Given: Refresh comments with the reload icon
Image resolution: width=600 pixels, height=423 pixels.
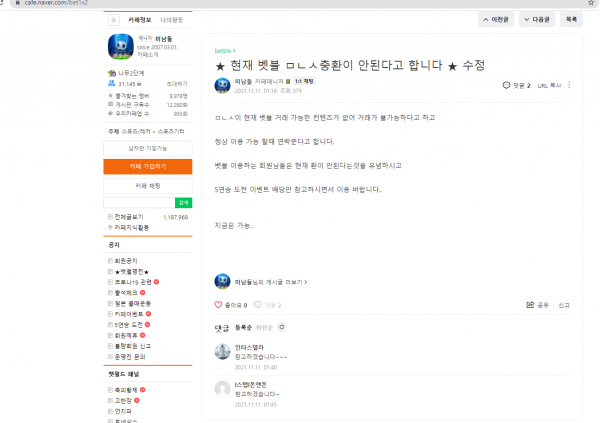Looking at the screenshot, I should 282,327.
